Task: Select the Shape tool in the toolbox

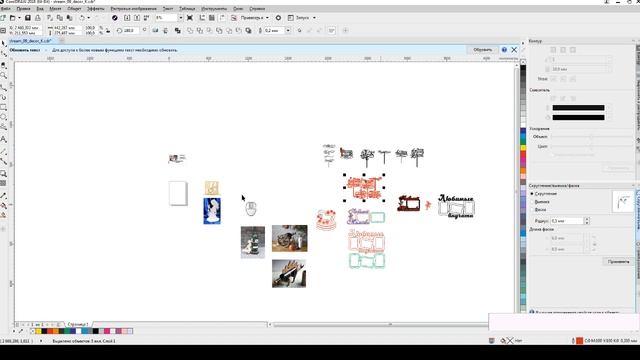Action: pos(3,54)
